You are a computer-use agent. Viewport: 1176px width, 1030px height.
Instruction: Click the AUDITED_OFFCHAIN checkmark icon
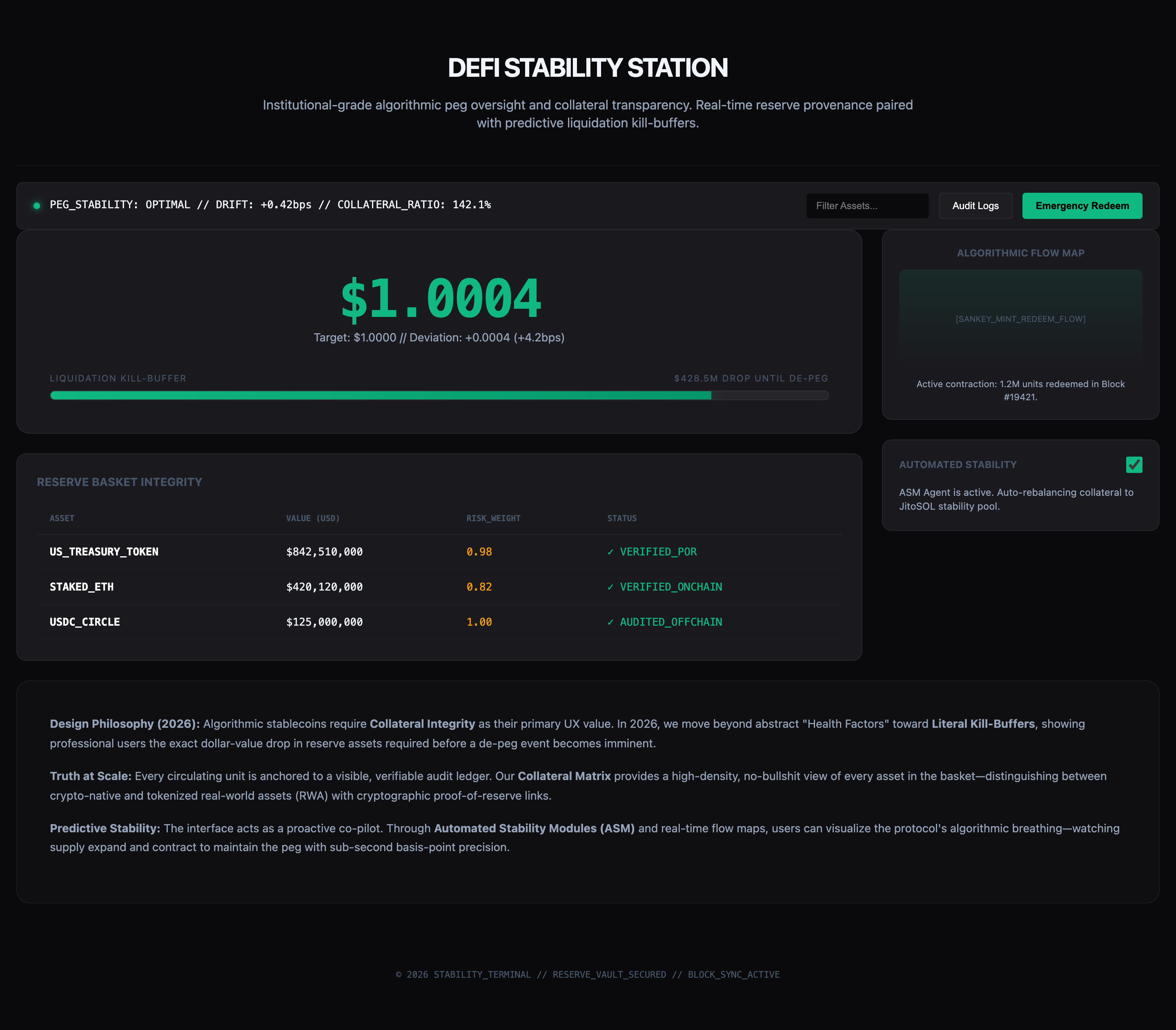coord(610,622)
